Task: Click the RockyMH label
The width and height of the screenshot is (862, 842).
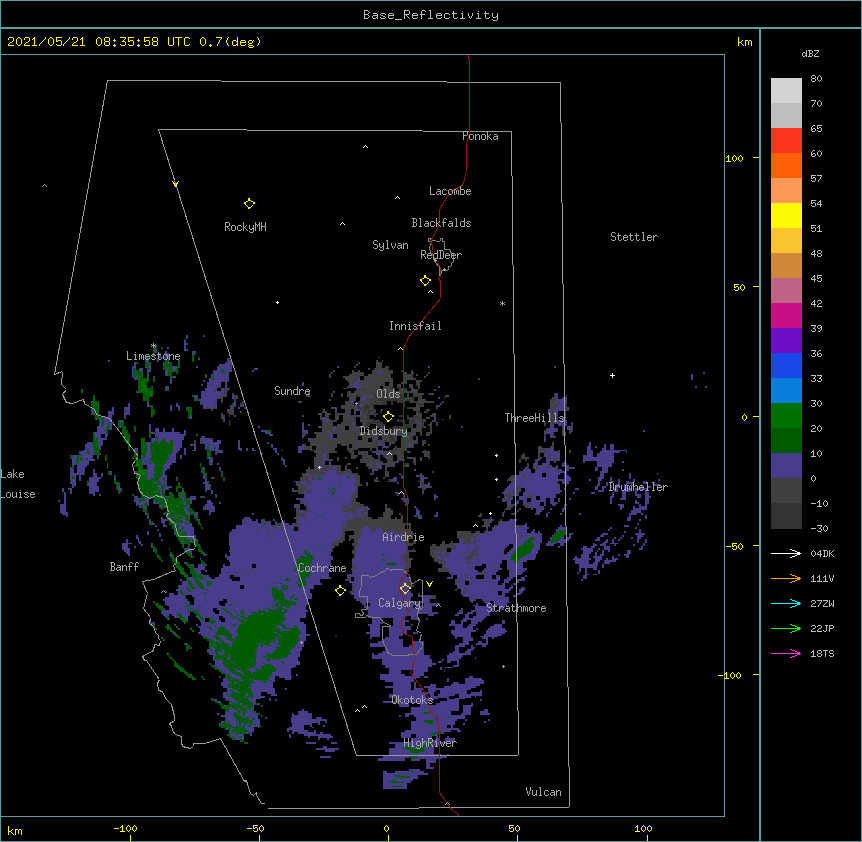Action: coord(245,227)
